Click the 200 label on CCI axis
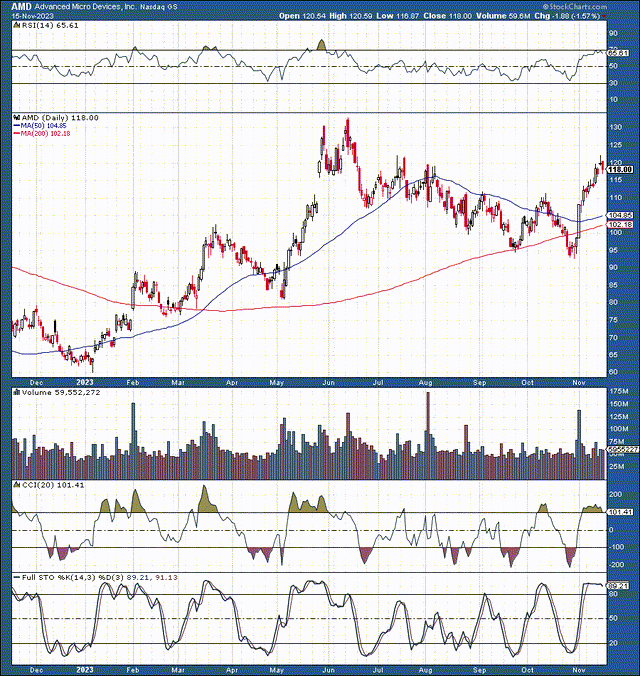Screen dimensions: 640x676 pyautogui.click(x=615, y=494)
